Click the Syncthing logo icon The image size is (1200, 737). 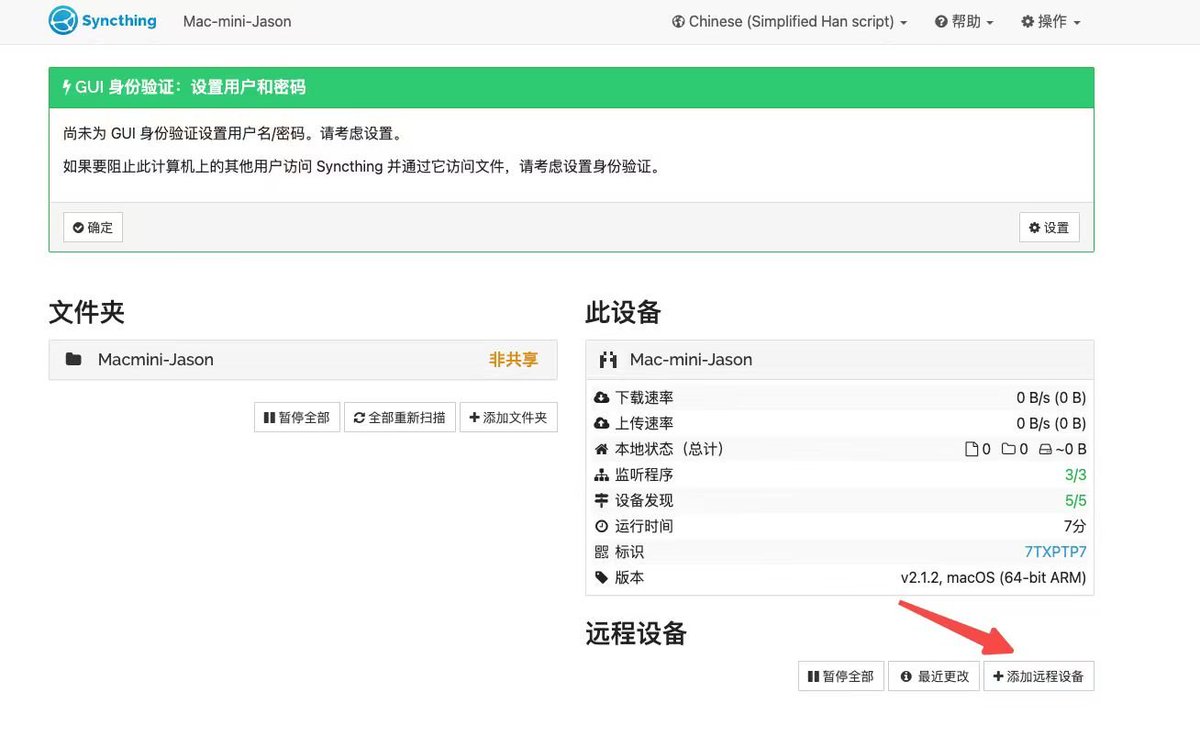click(x=63, y=21)
